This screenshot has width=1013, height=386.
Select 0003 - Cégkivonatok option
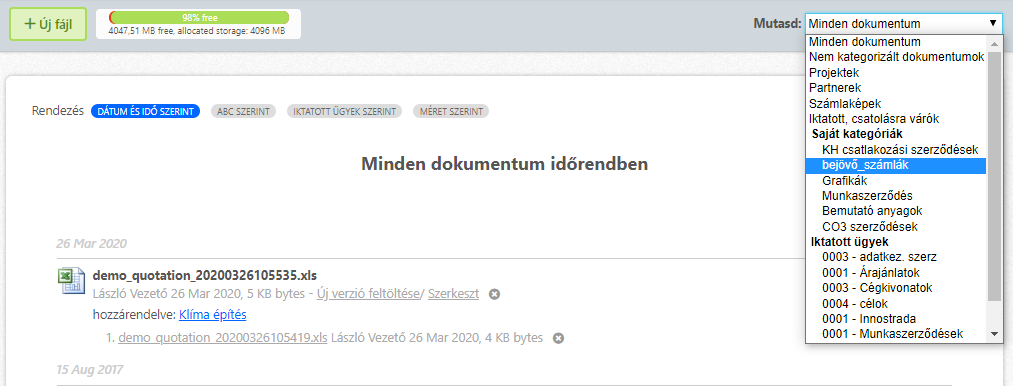point(895,288)
